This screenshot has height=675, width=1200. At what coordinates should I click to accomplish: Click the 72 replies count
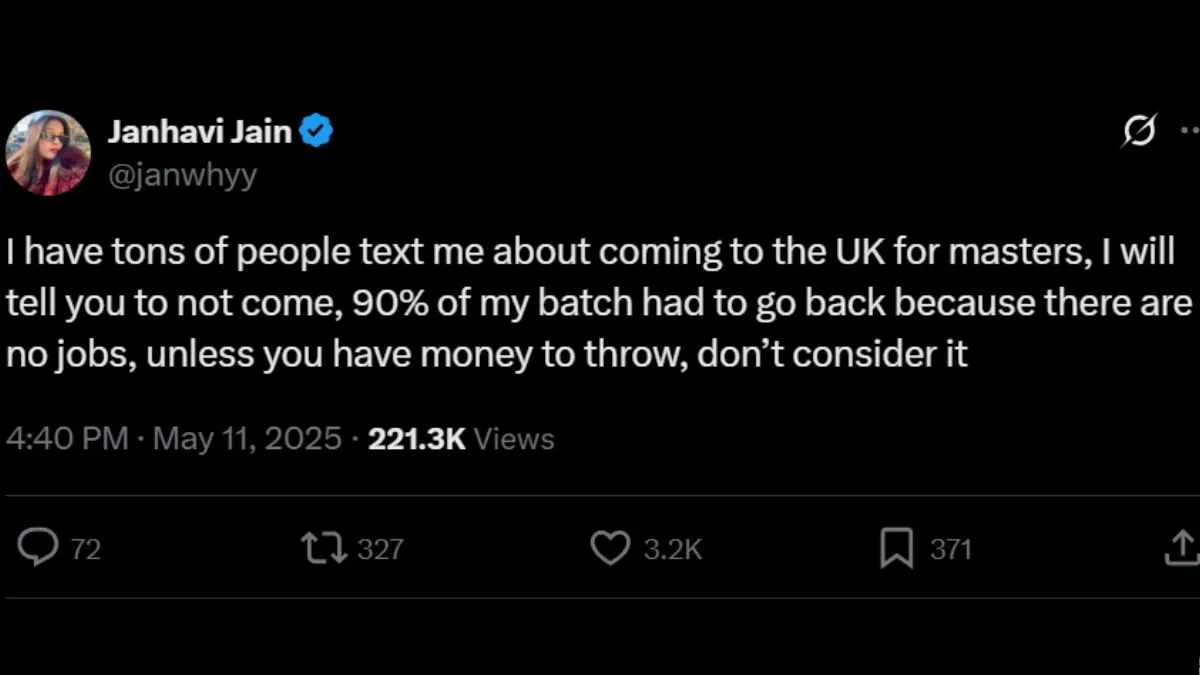[87, 549]
